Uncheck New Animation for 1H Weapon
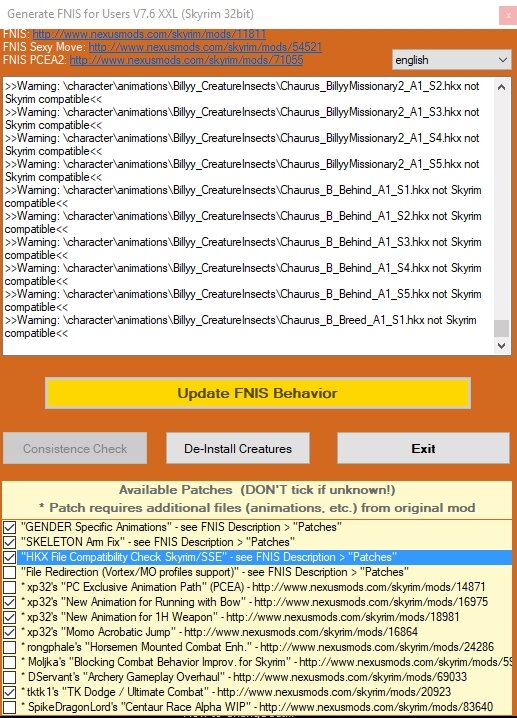Screen dimensions: 517x718 (x=10, y=617)
